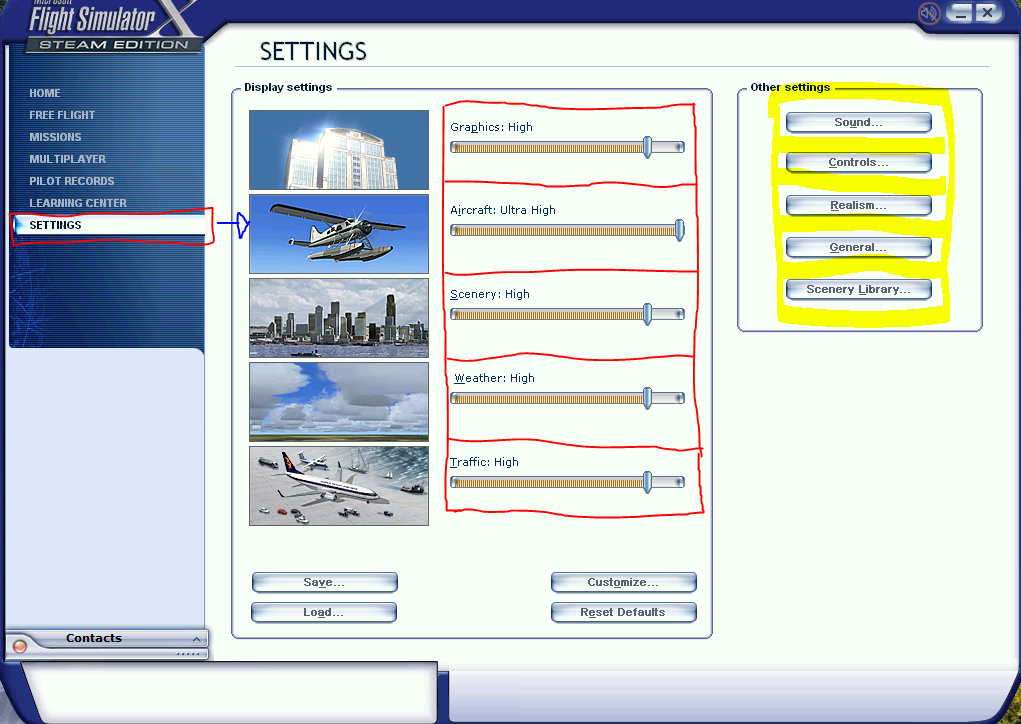Click the Traffic airport thumbnail
Screen dimensions: 1021x724
click(339, 486)
